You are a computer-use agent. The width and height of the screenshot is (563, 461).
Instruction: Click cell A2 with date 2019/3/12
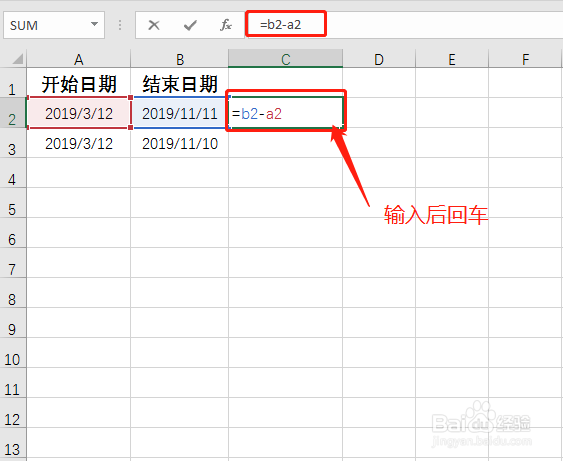tap(79, 113)
